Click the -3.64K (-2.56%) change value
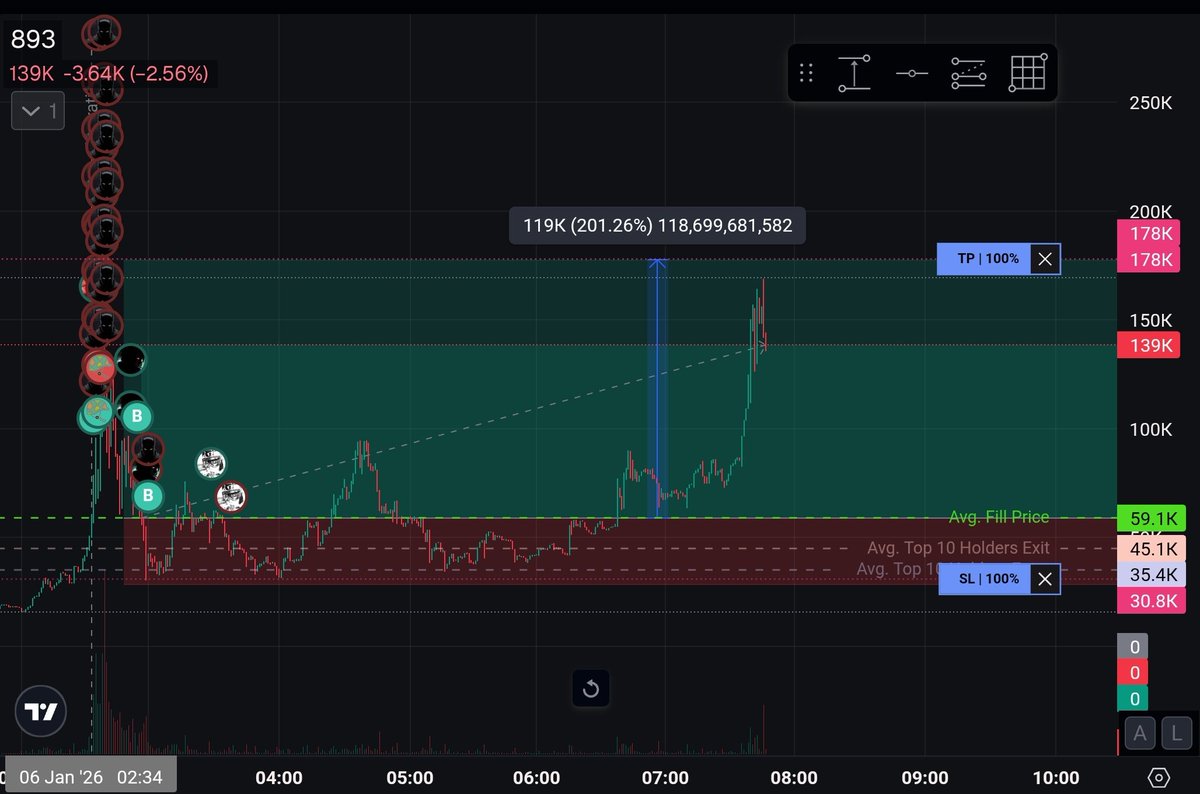1200x794 pixels. point(135,73)
